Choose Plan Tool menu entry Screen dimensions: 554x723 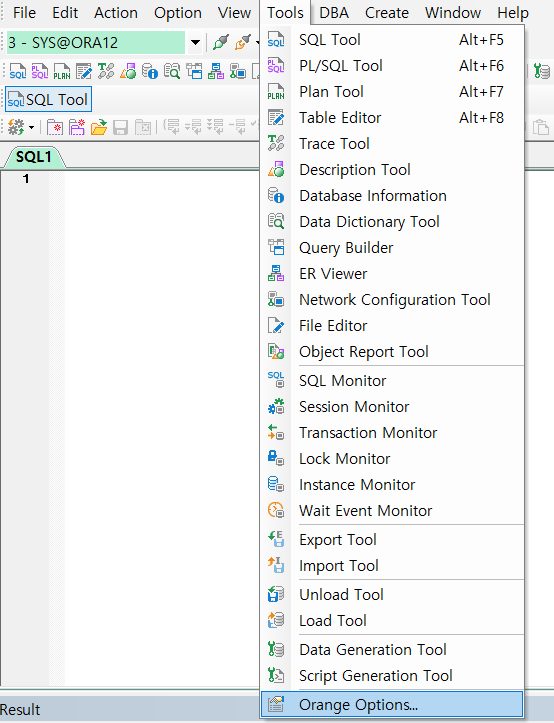(x=393, y=92)
